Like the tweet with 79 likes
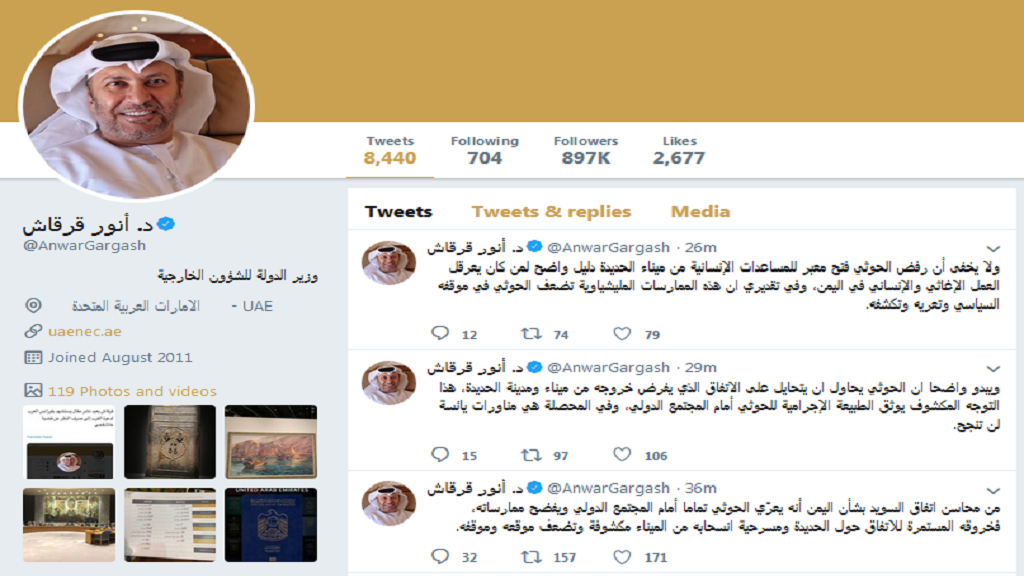 622,334
